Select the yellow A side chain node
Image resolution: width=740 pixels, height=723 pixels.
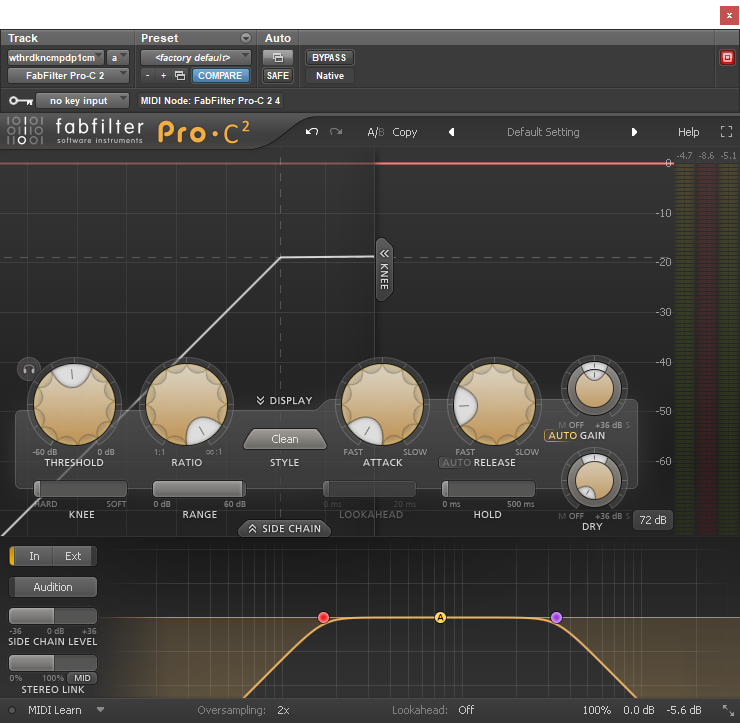coord(440,617)
